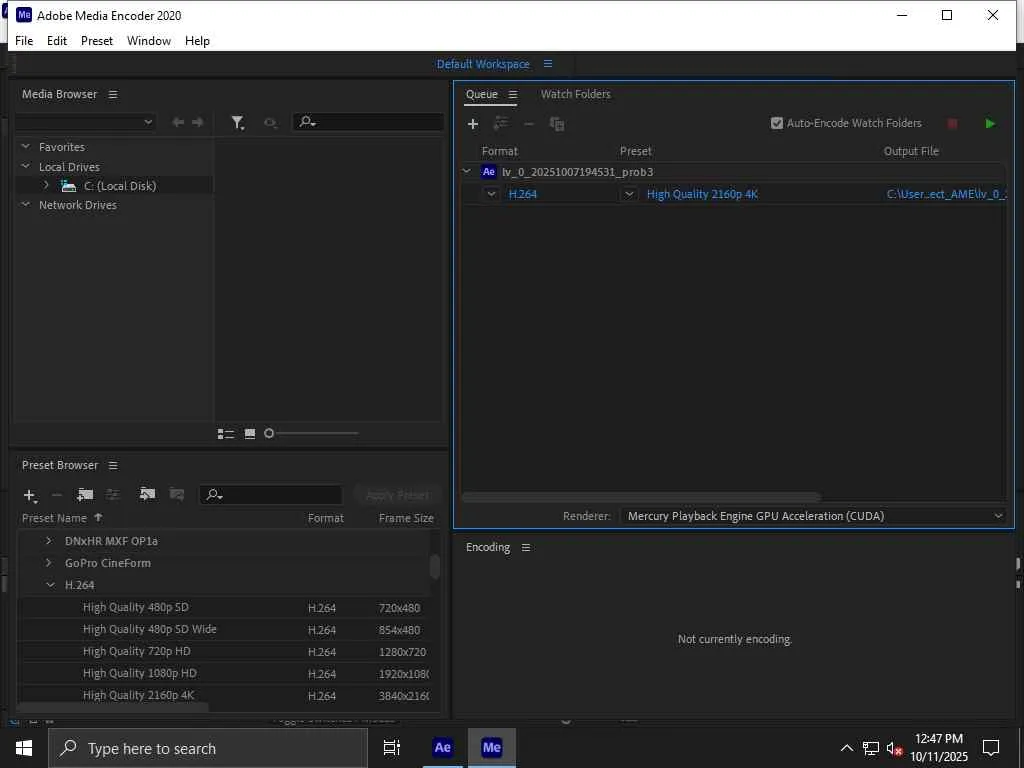The image size is (1024, 768).
Task: Open the Media Browser panel menu icon
Action: click(113, 95)
